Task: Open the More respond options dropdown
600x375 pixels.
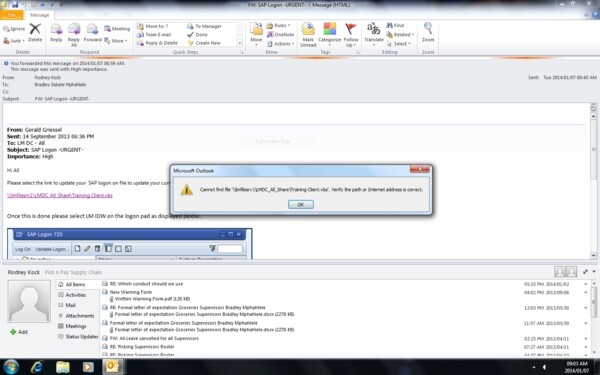Action: pyautogui.click(x=116, y=41)
